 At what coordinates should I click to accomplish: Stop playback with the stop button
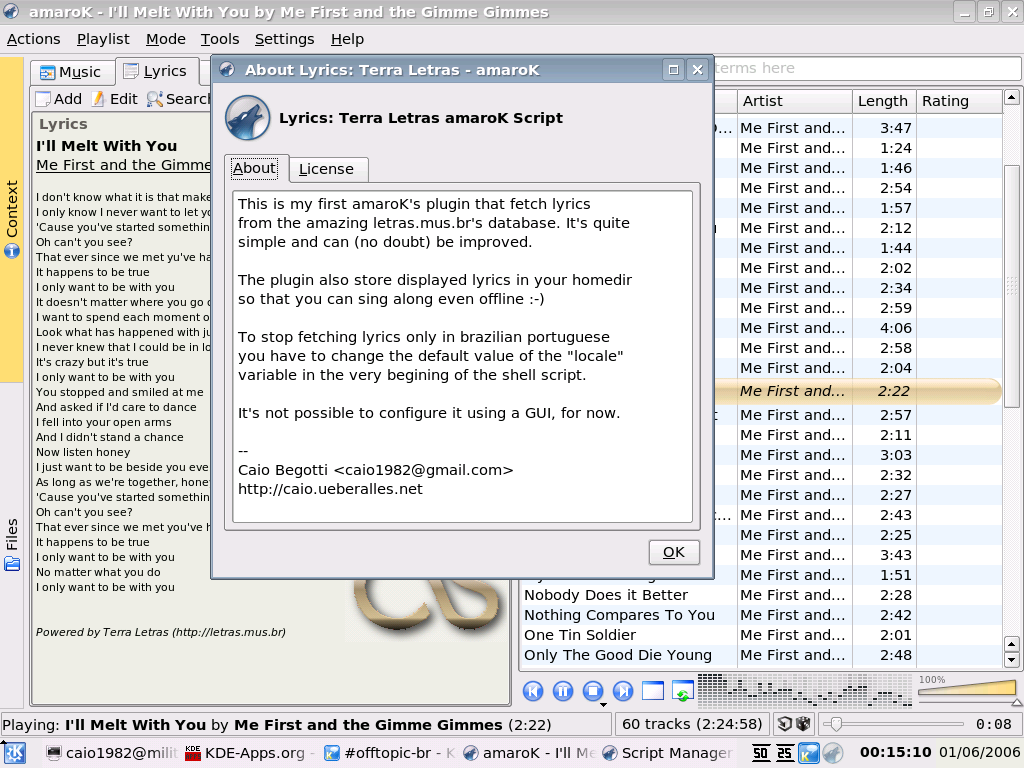(593, 690)
